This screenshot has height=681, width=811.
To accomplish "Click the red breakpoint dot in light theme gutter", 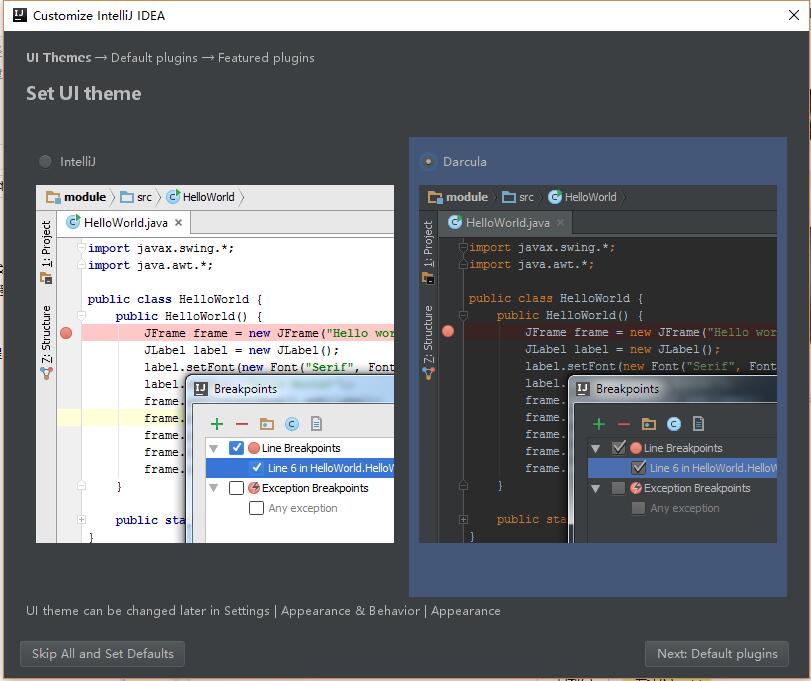I will [66, 333].
